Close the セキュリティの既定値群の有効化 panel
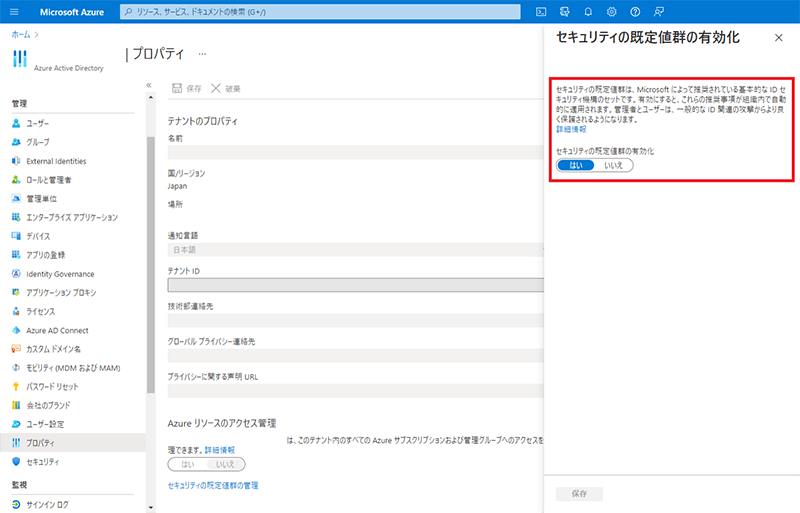 tap(779, 37)
